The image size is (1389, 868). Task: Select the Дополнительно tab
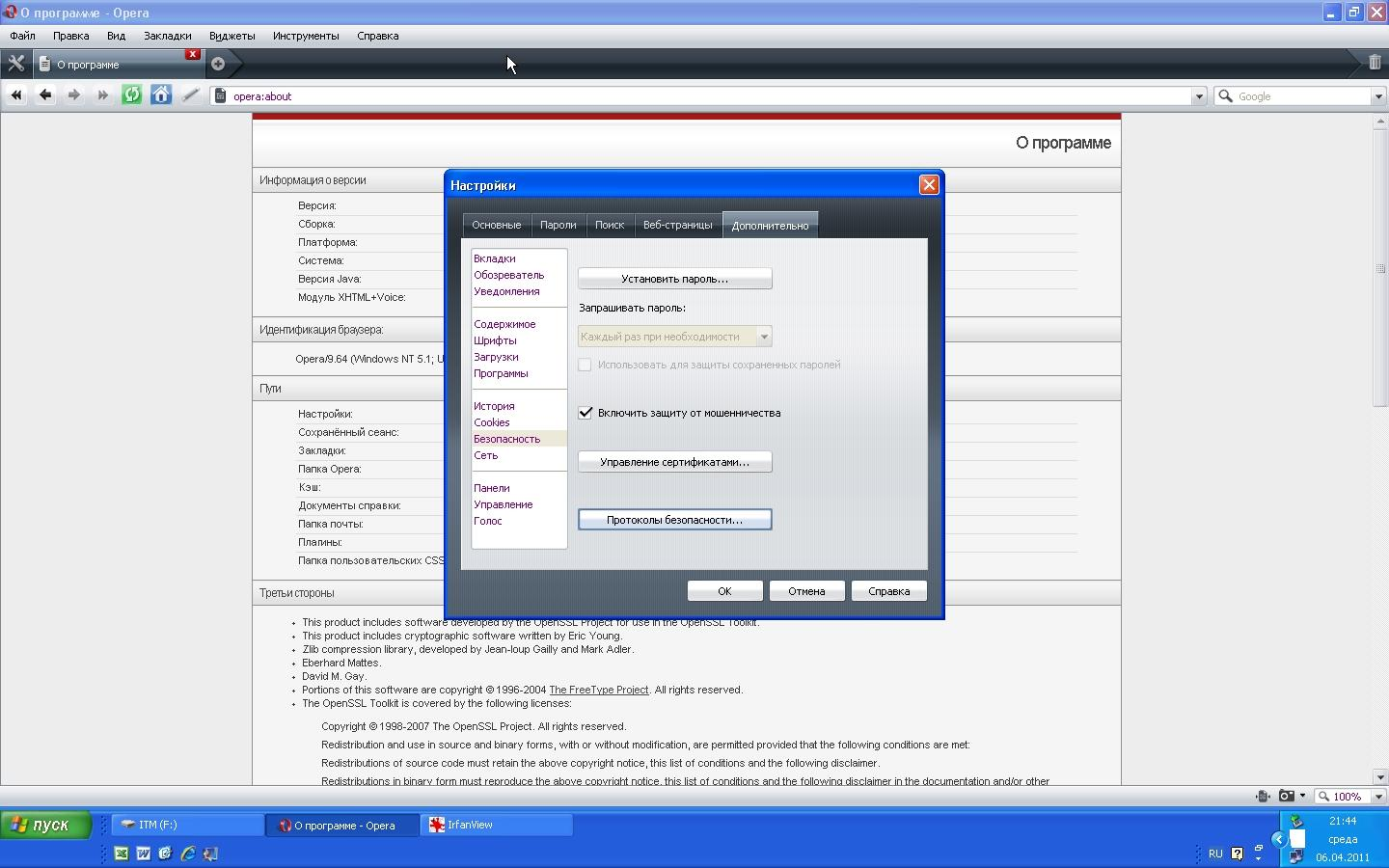[x=770, y=225]
